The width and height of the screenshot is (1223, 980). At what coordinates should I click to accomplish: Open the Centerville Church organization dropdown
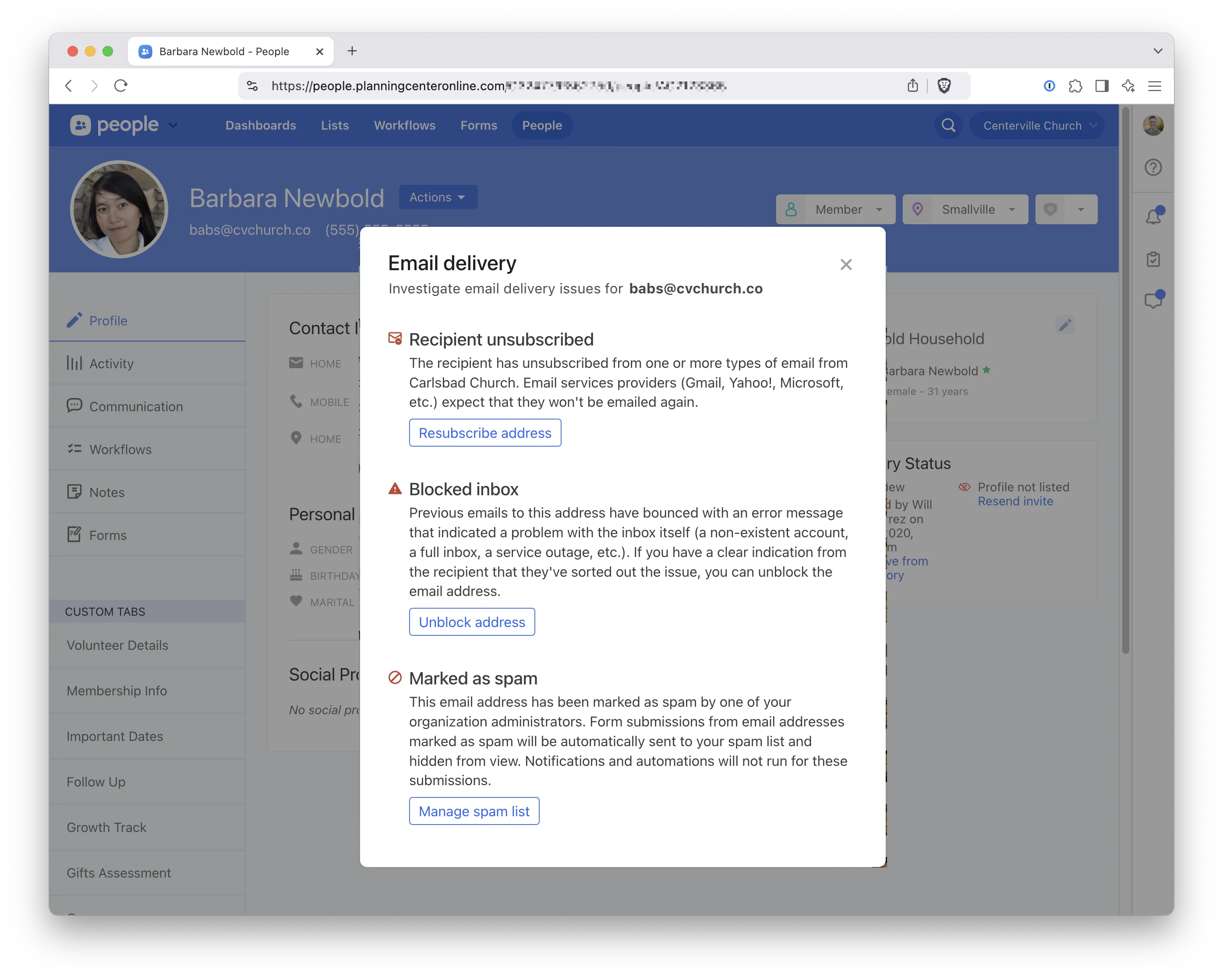click(1036, 125)
